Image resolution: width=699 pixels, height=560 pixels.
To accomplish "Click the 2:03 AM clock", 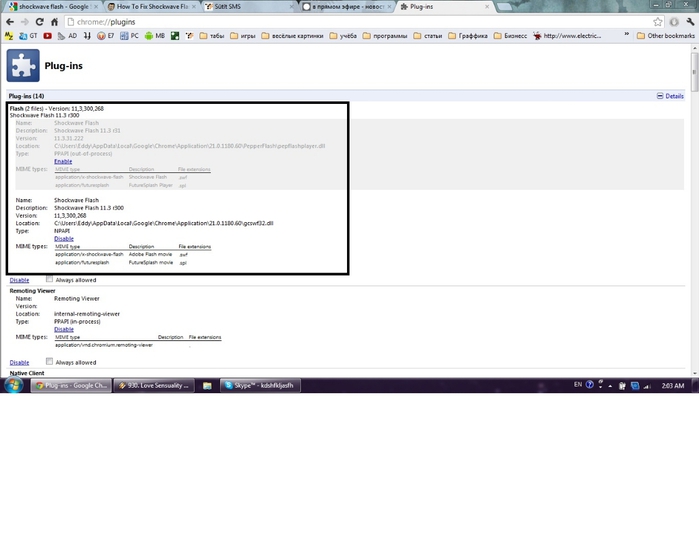I will pyautogui.click(x=673, y=386).
